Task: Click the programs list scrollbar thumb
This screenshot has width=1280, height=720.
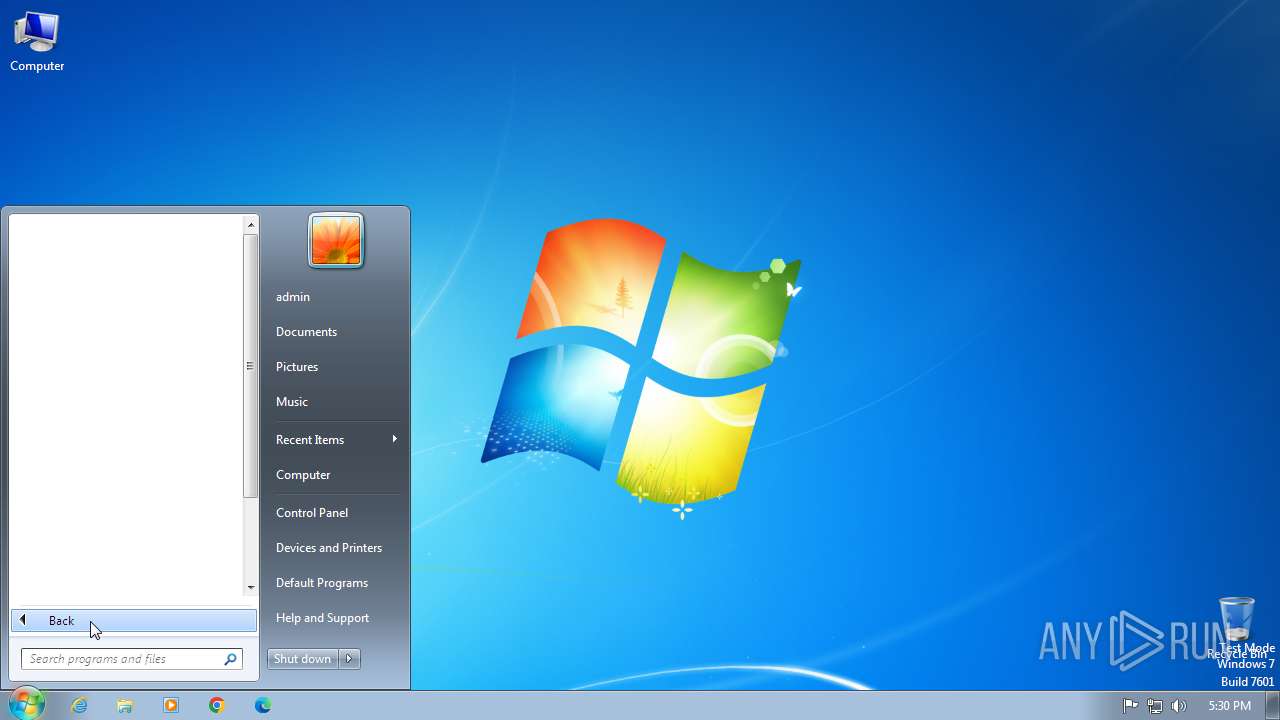Action: tap(251, 366)
